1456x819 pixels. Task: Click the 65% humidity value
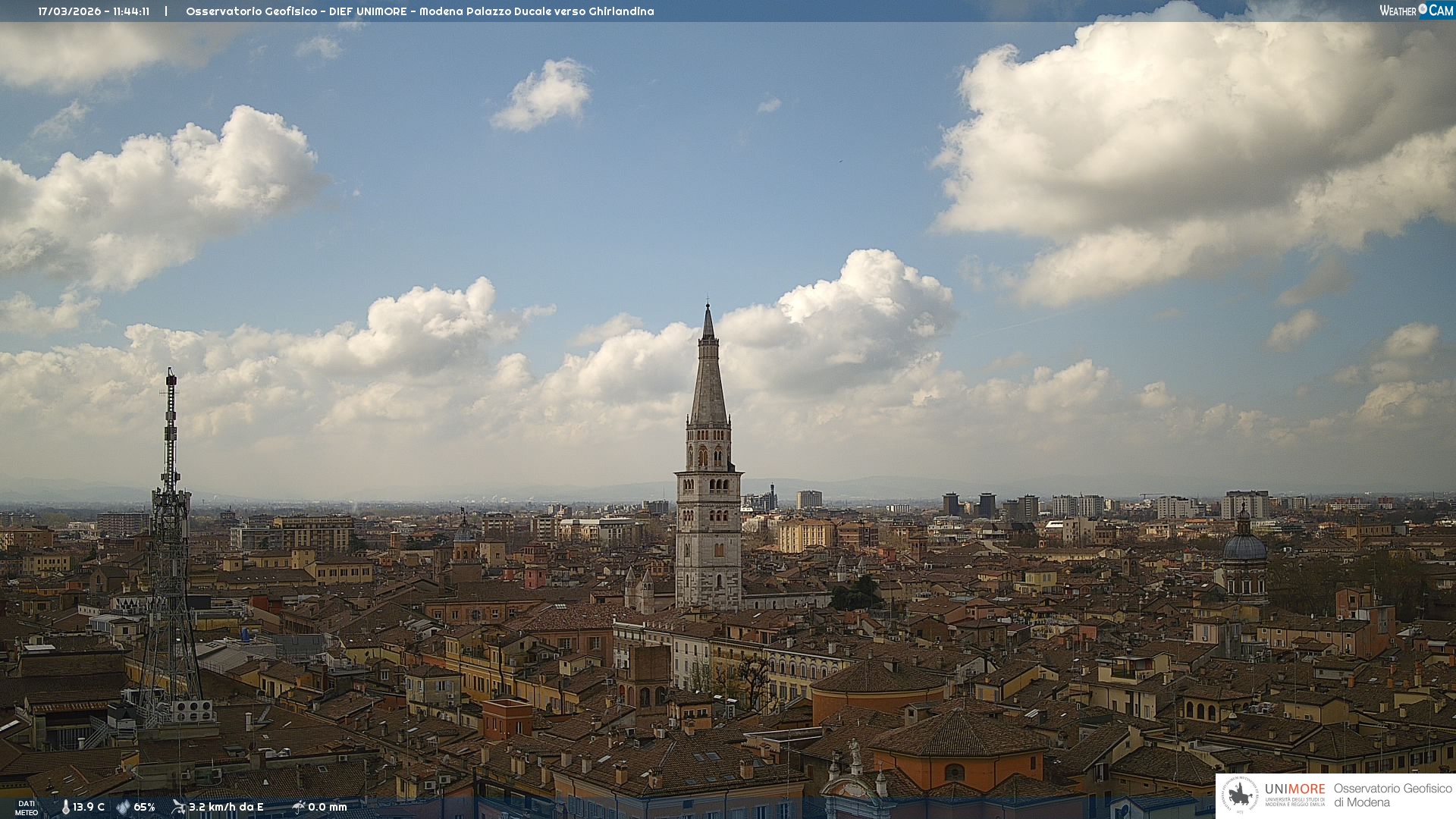[x=144, y=807]
